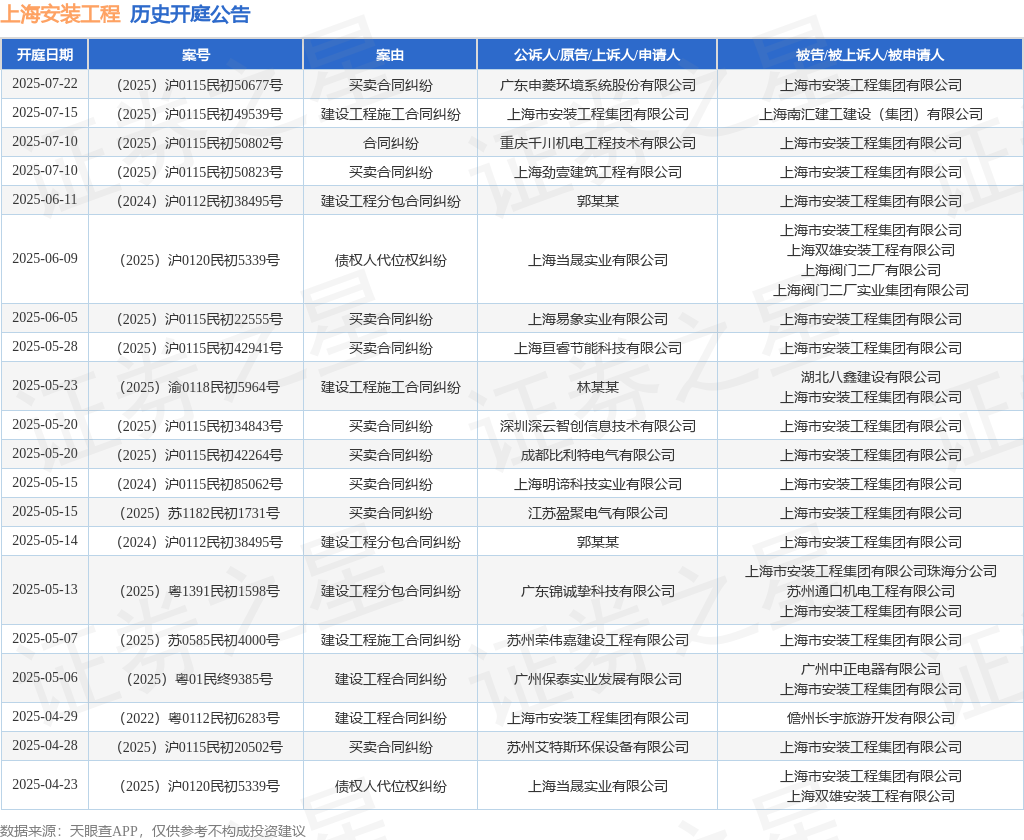Click the 公诉人/原告/上诉人/申请人 column header
1024x840 pixels.
(x=597, y=55)
